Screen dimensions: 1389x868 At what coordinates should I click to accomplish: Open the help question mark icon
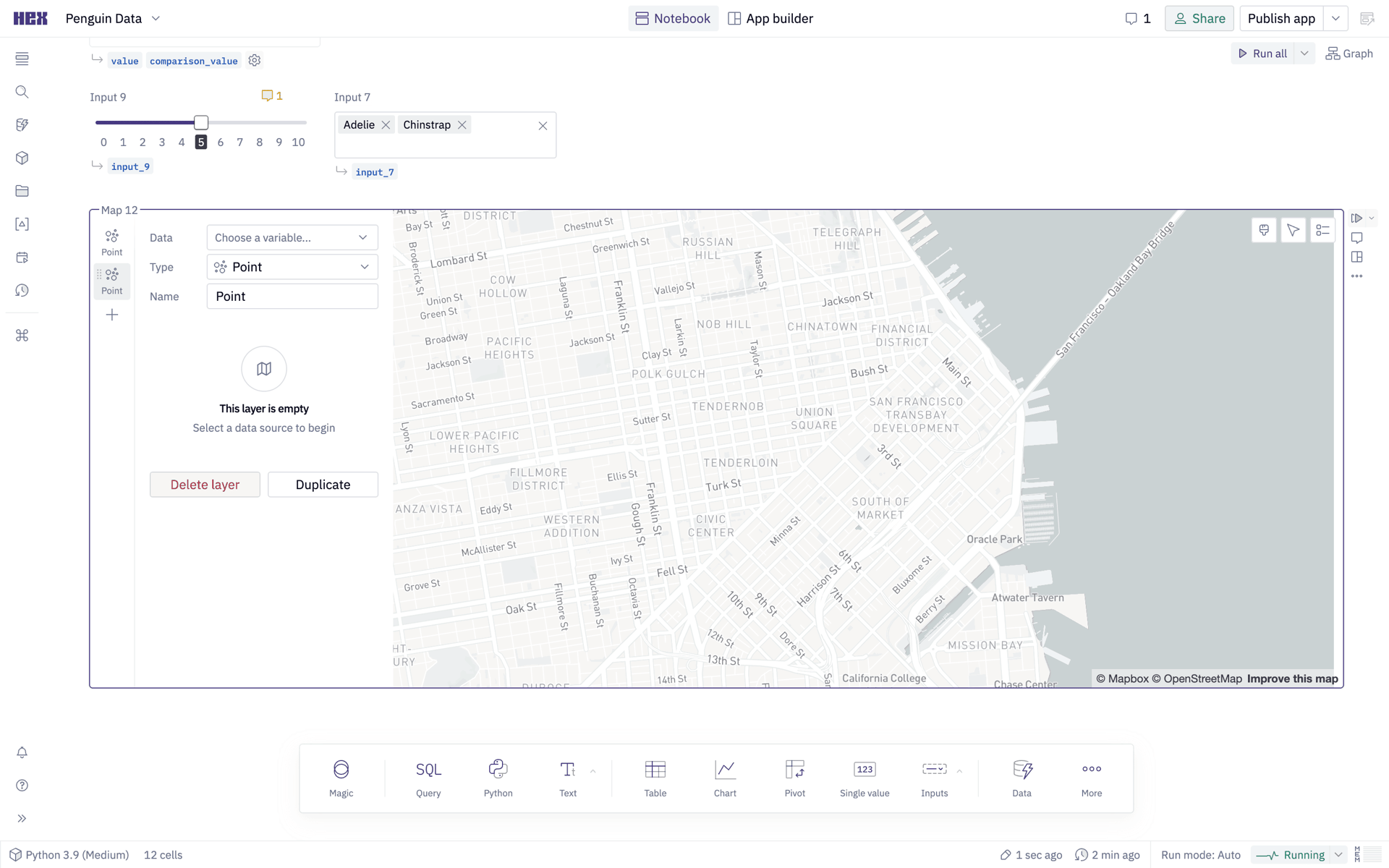coord(22,786)
